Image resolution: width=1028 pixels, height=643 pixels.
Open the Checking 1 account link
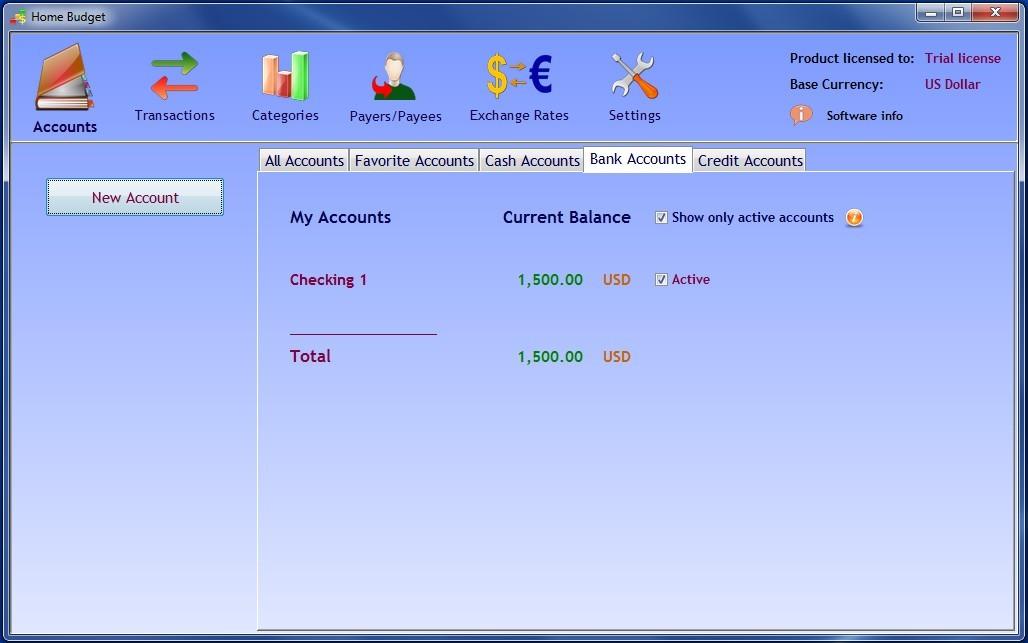click(x=328, y=280)
